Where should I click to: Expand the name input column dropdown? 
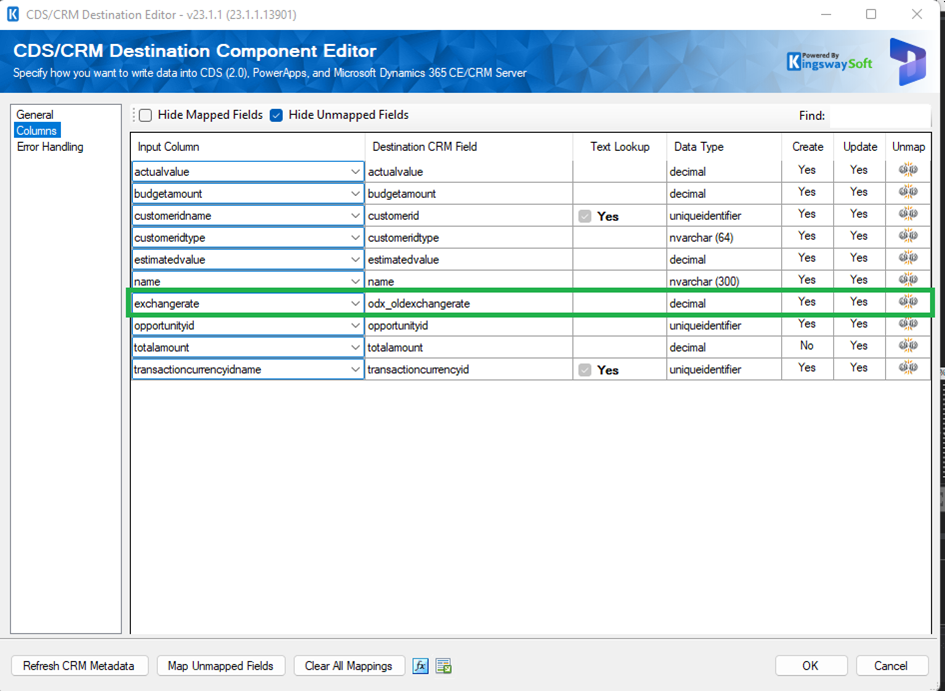(x=355, y=281)
